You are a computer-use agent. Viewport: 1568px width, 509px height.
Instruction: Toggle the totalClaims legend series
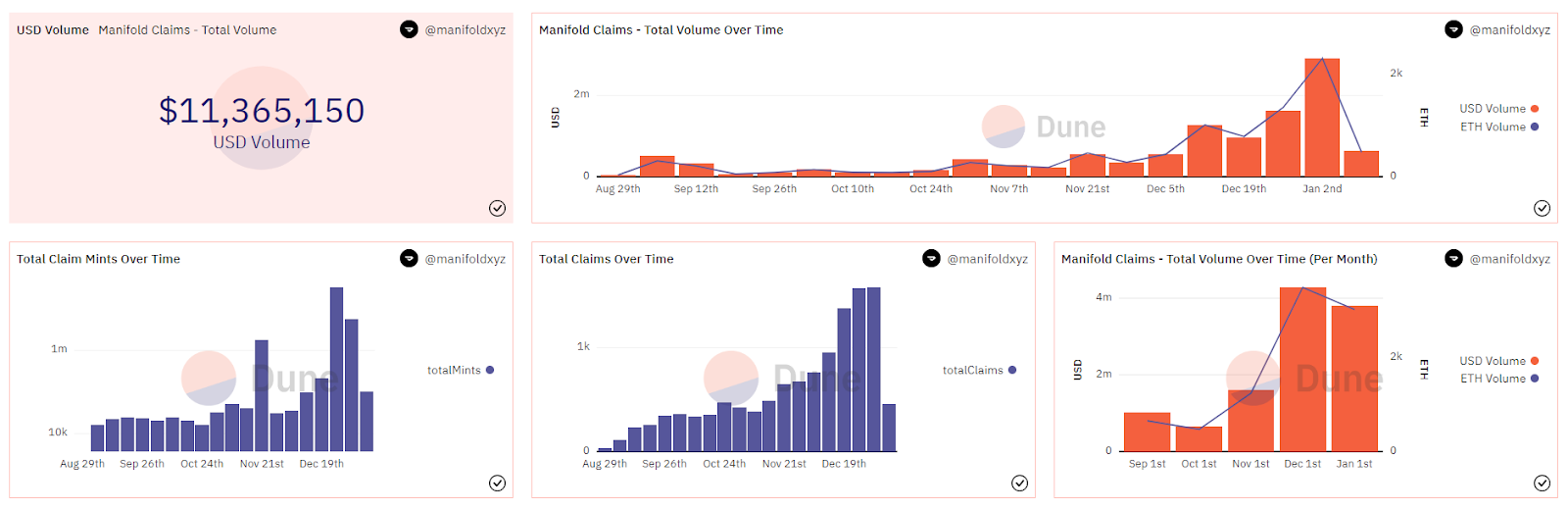click(x=973, y=370)
